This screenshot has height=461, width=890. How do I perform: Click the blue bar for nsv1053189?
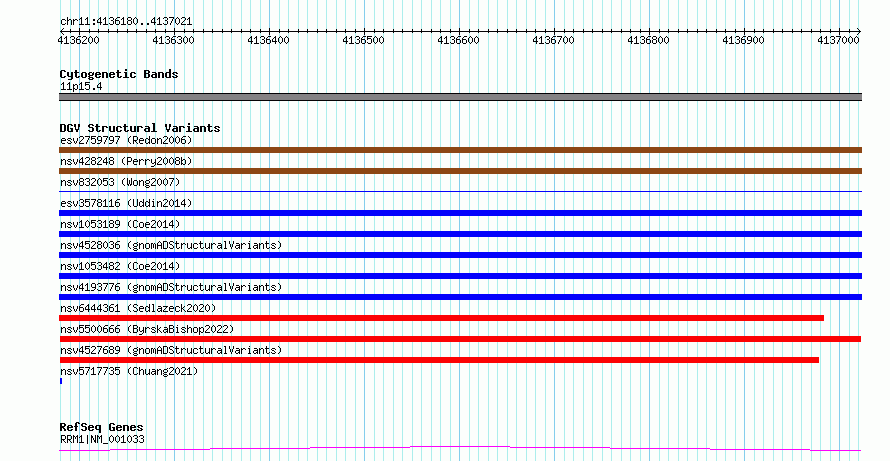click(460, 234)
